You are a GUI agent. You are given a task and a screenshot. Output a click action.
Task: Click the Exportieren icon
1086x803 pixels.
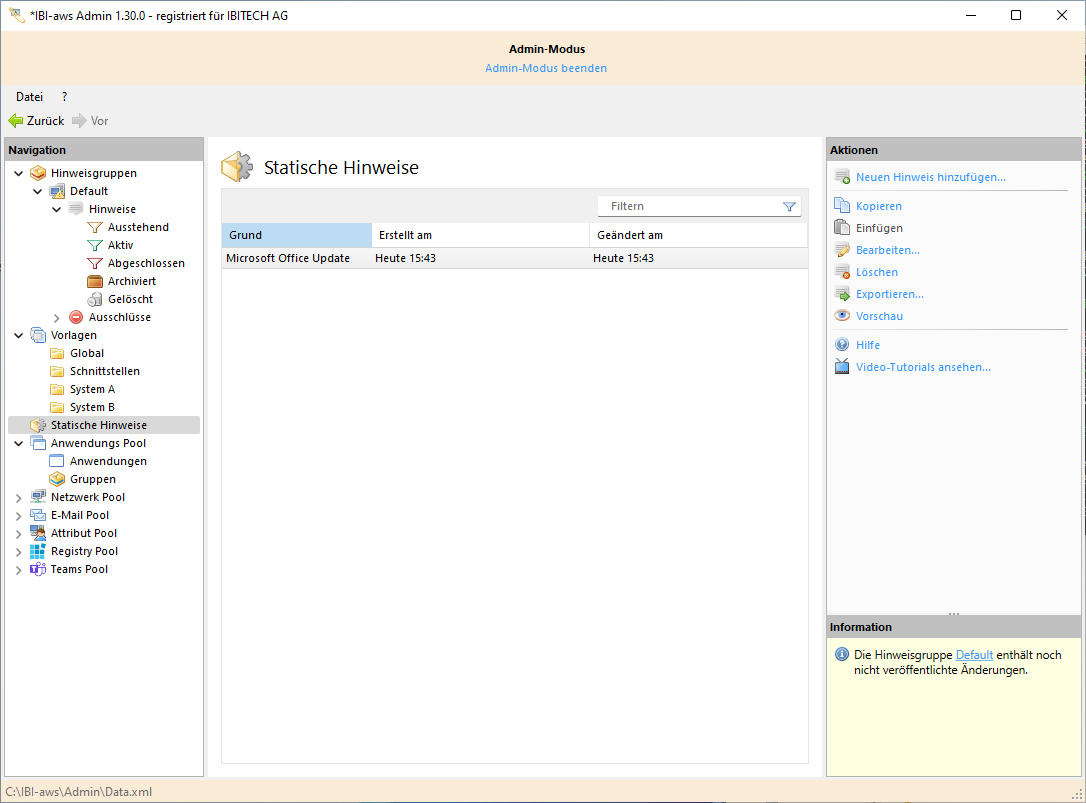coord(842,294)
